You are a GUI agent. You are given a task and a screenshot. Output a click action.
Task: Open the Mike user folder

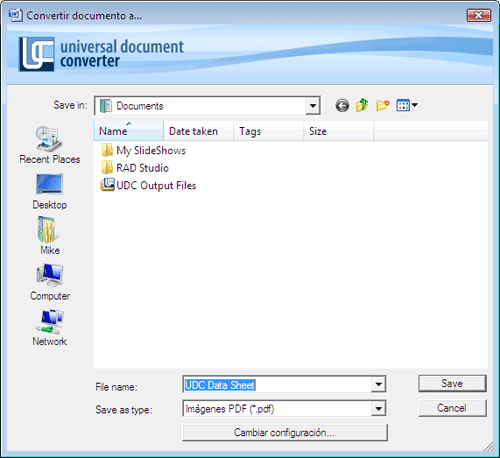50,236
